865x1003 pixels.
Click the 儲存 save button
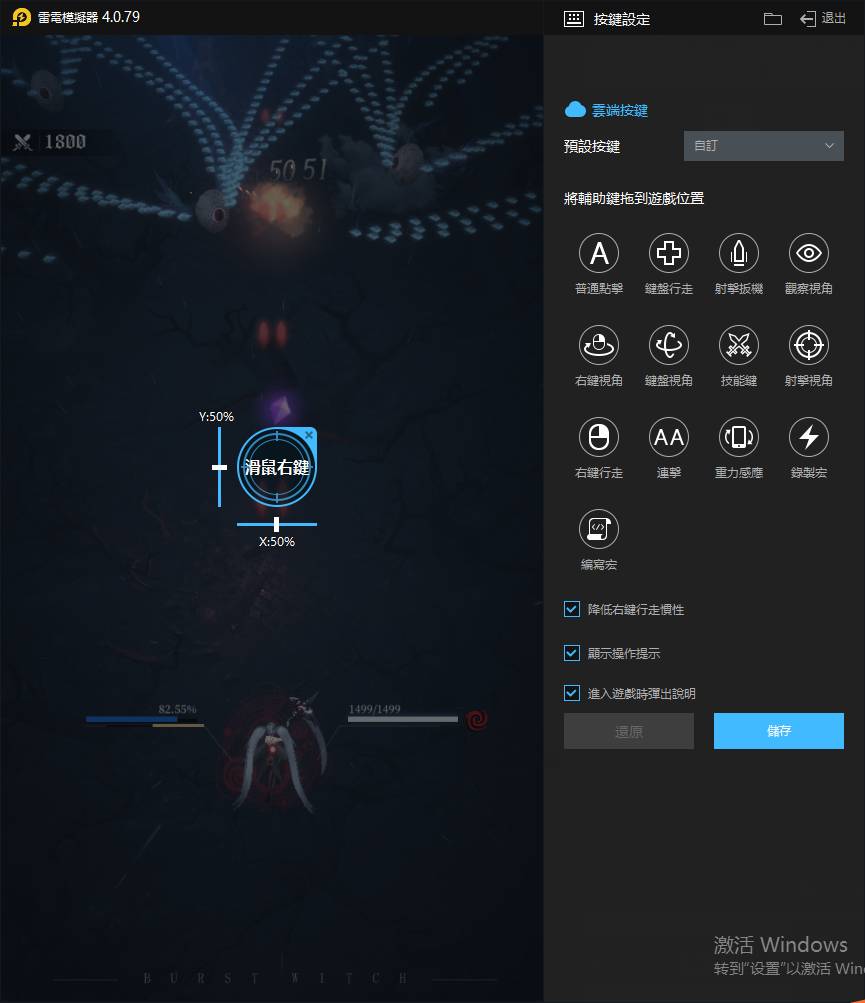point(779,731)
